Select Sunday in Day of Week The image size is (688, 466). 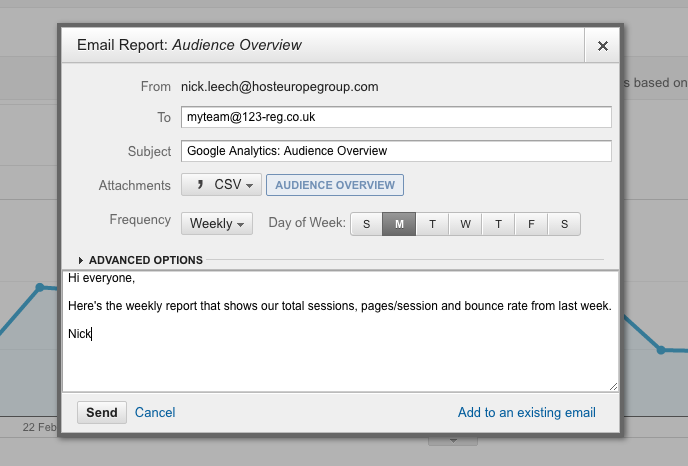(366, 224)
